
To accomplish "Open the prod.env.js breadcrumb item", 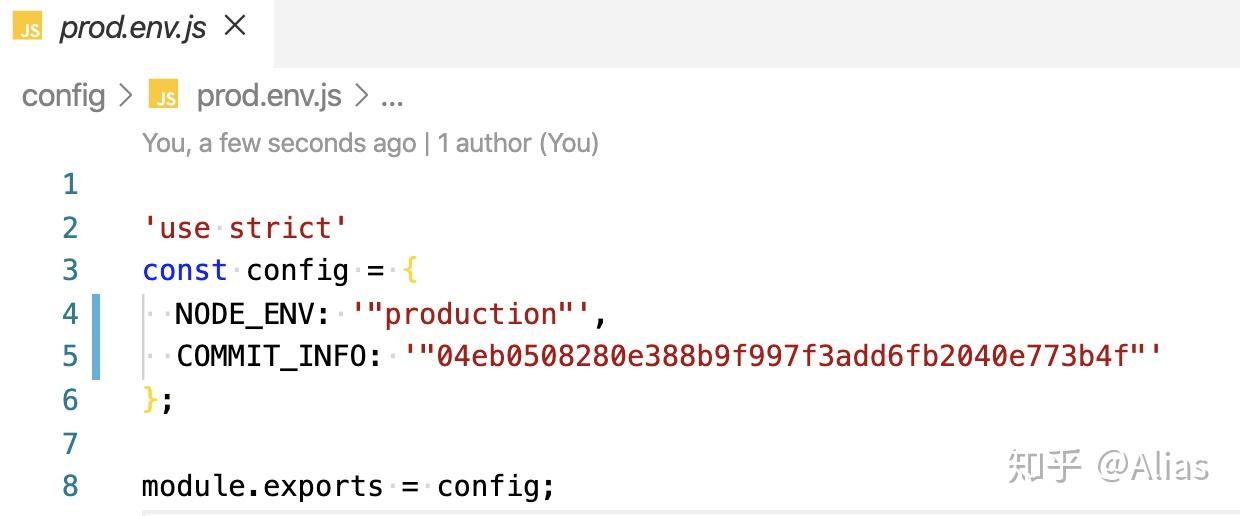I will click(x=269, y=96).
